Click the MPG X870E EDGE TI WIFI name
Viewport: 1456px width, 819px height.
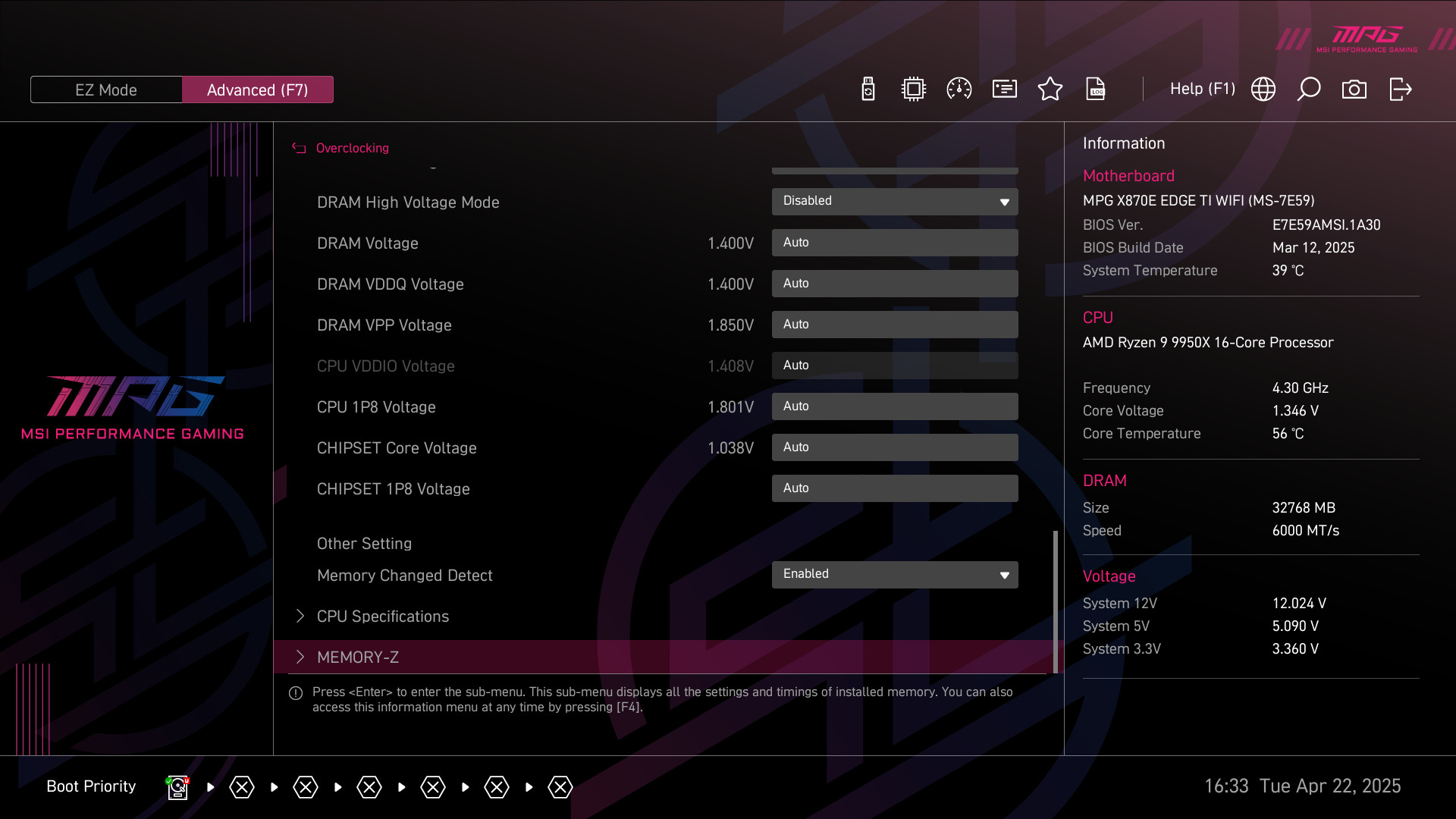[1199, 201]
